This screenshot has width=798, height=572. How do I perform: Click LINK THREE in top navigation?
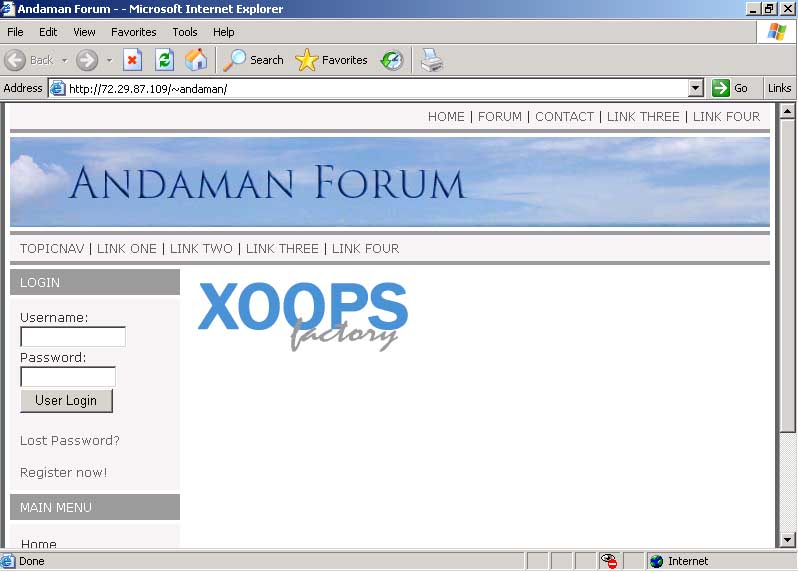click(x=643, y=117)
